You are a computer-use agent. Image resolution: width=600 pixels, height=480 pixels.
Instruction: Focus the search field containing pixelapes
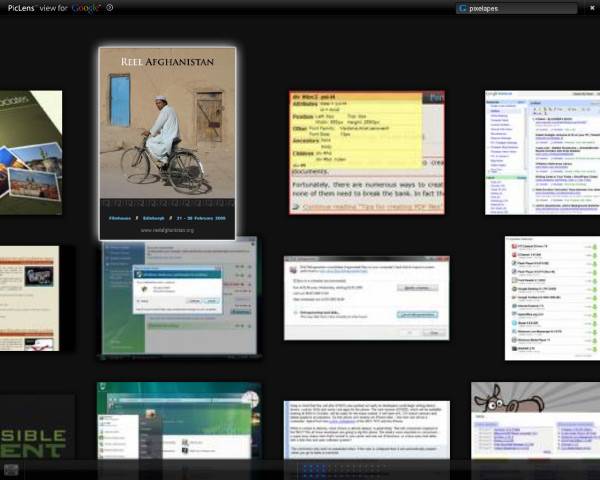517,8
